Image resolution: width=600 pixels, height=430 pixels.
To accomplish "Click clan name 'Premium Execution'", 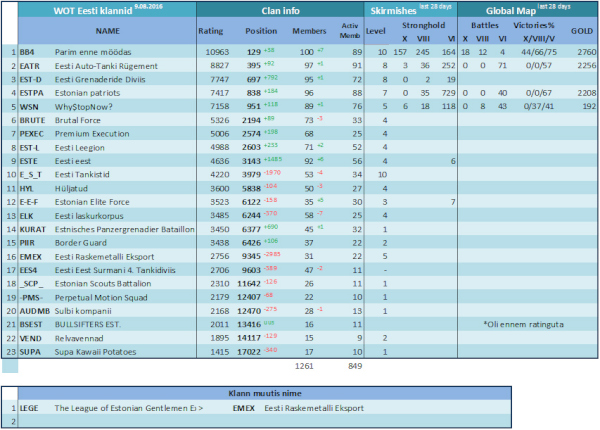I will [92, 134].
